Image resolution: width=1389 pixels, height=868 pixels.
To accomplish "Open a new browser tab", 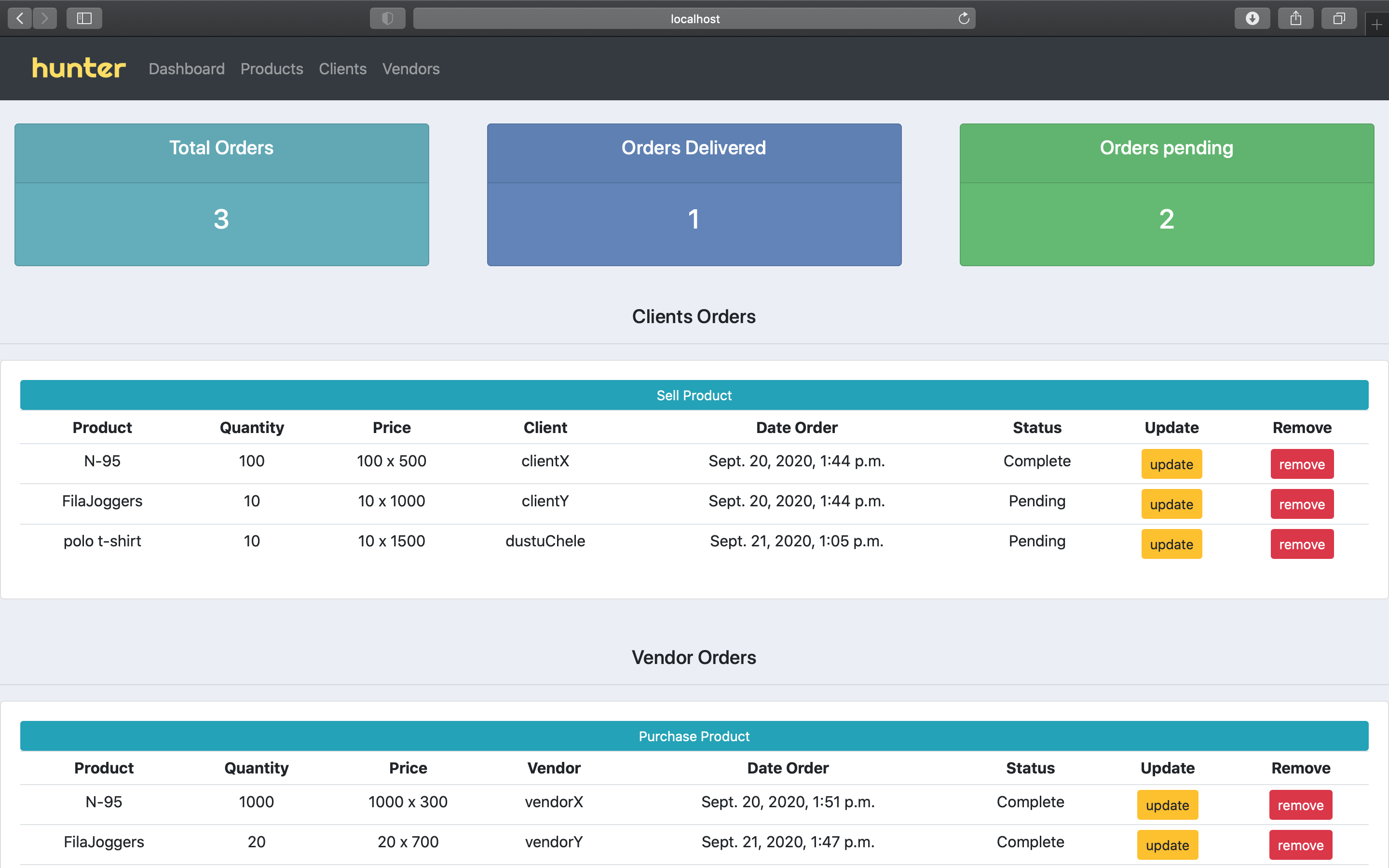I will [1377, 24].
